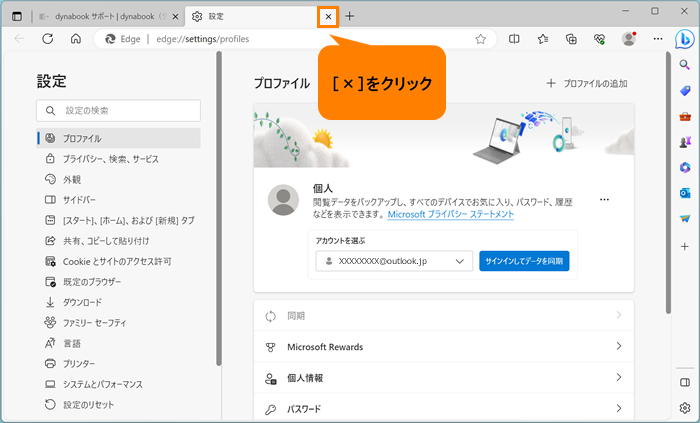Open the account email dropdown
The height and width of the screenshot is (423, 700).
pos(394,261)
